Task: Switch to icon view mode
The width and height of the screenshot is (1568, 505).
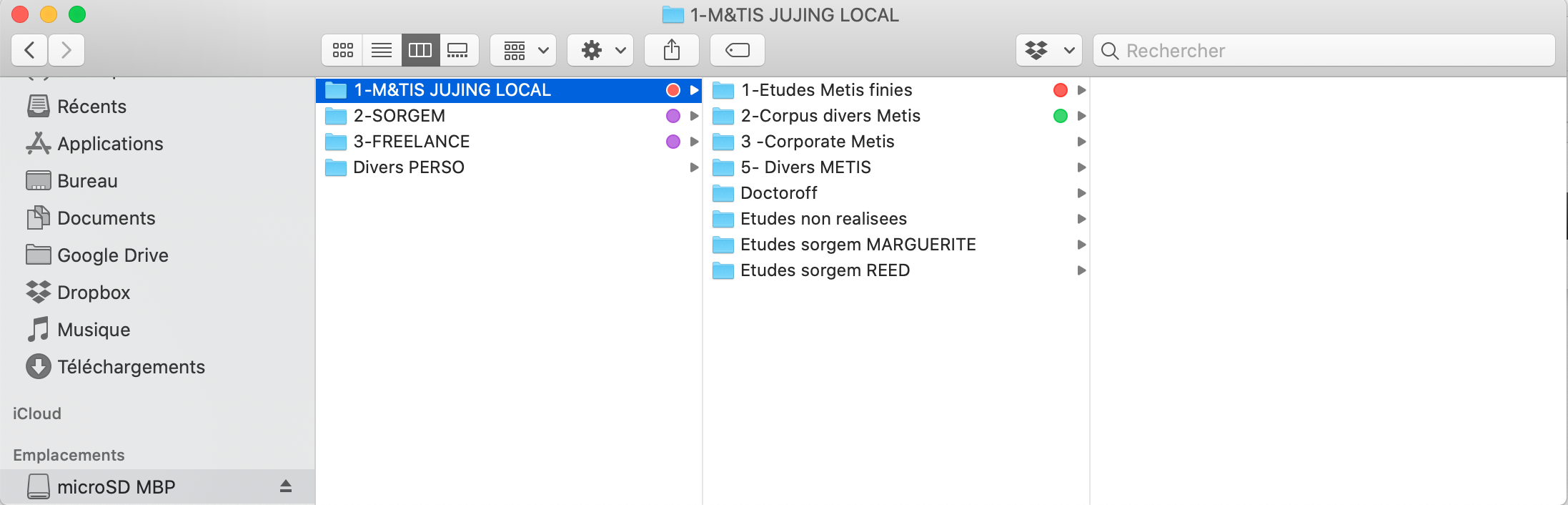Action: point(343,50)
